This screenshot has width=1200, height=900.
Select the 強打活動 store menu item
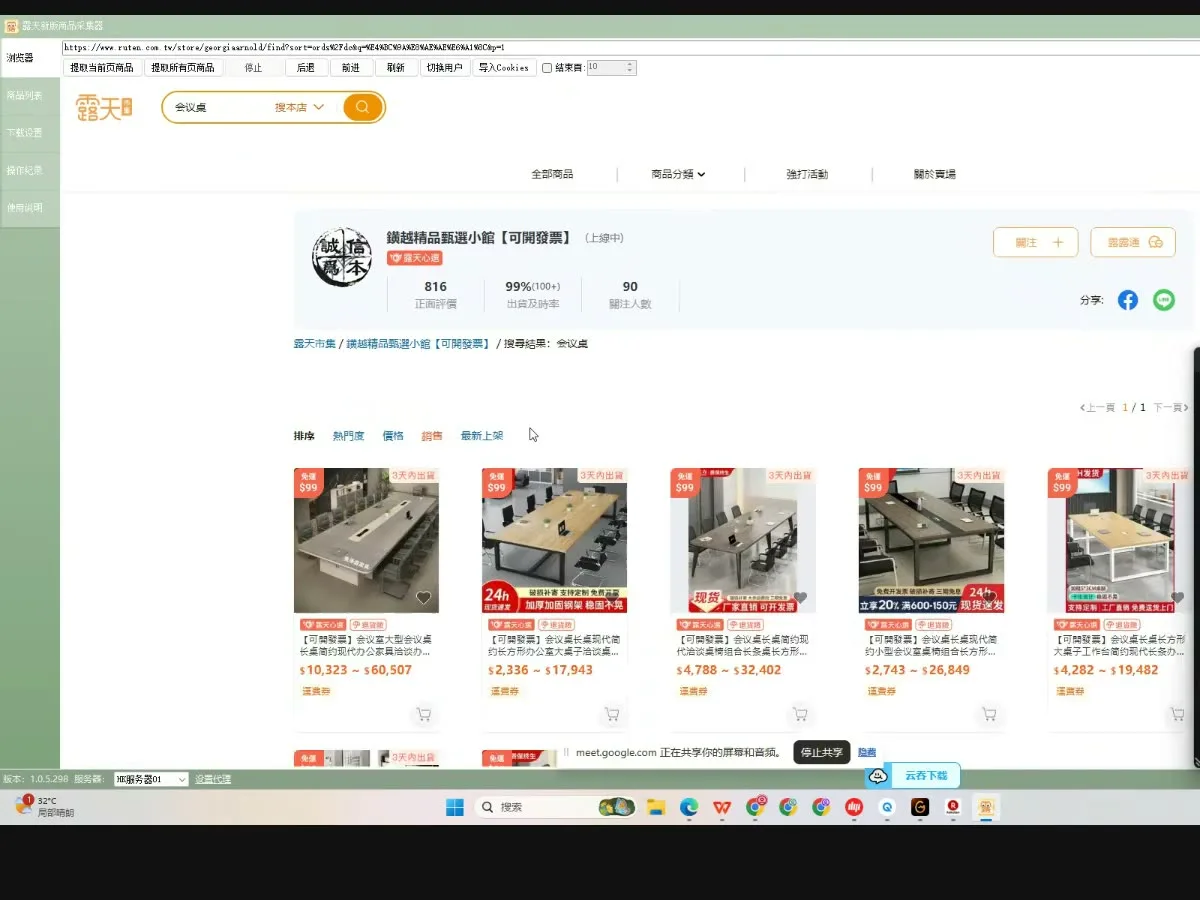click(x=807, y=174)
